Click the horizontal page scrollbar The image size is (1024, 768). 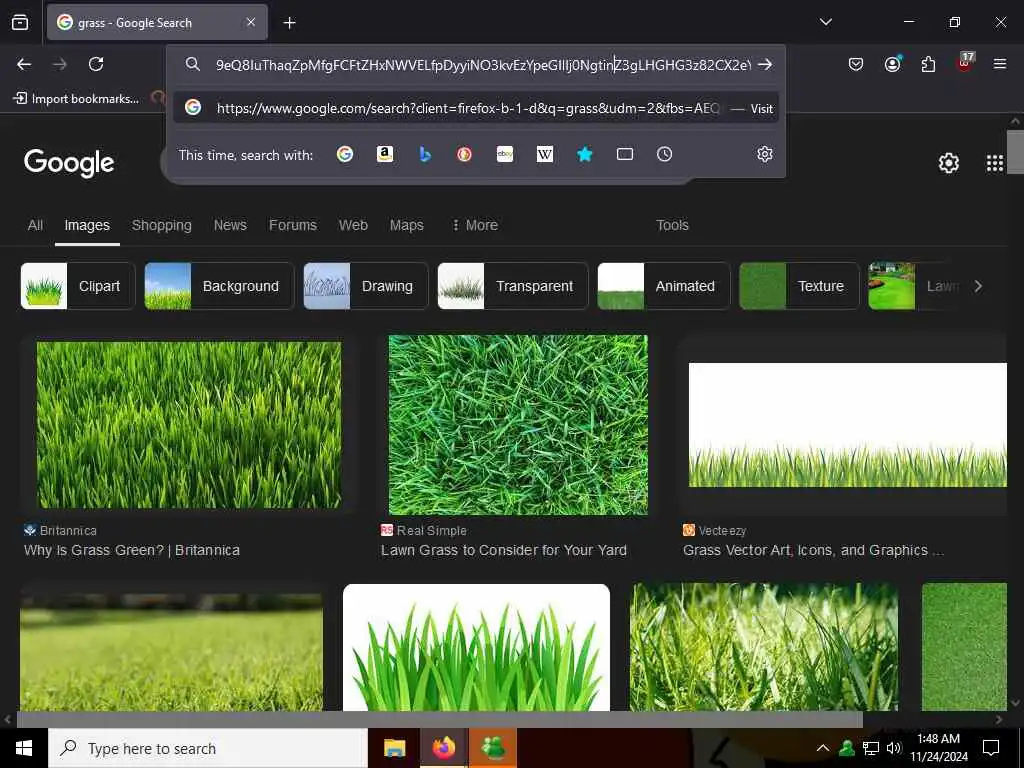coord(439,719)
